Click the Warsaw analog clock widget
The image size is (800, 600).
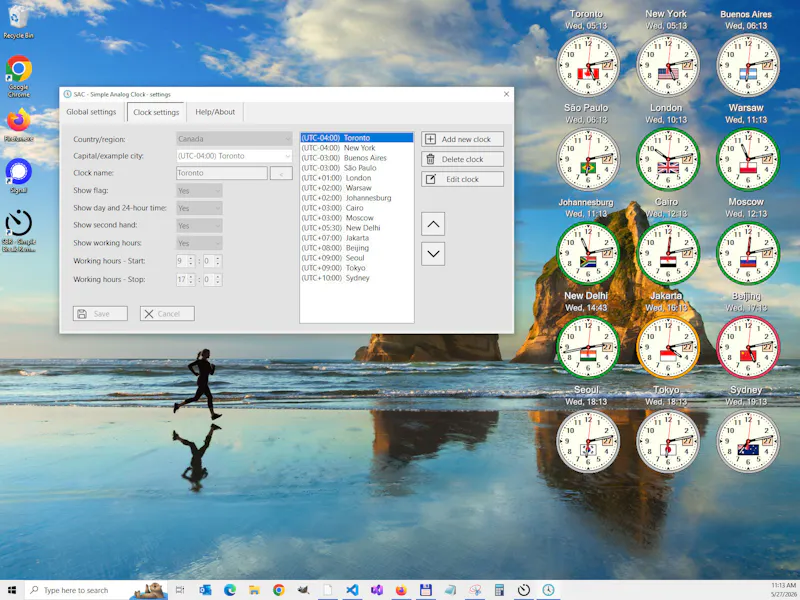[x=748, y=159]
